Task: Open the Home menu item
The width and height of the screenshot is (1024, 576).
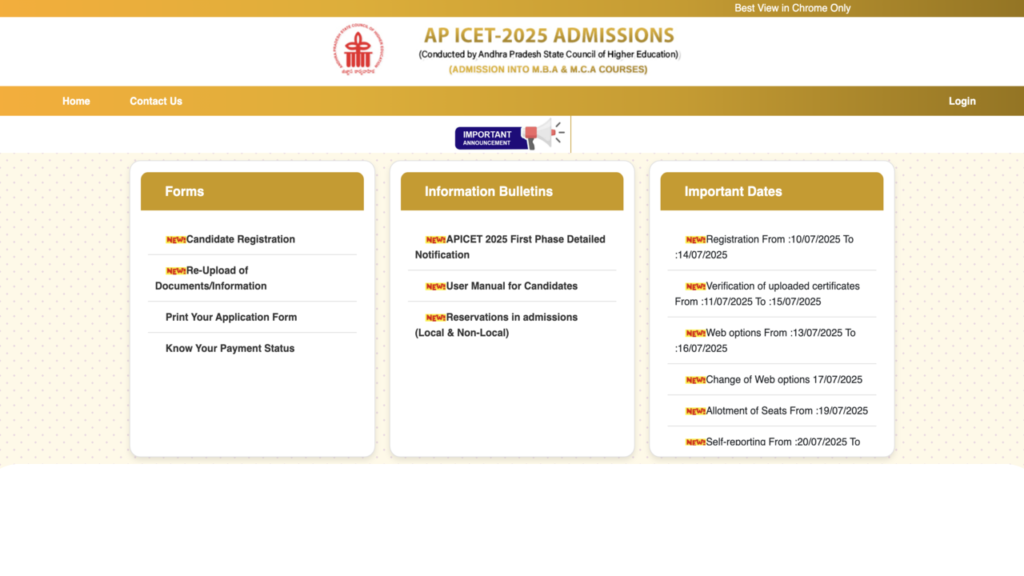Action: 75,101
